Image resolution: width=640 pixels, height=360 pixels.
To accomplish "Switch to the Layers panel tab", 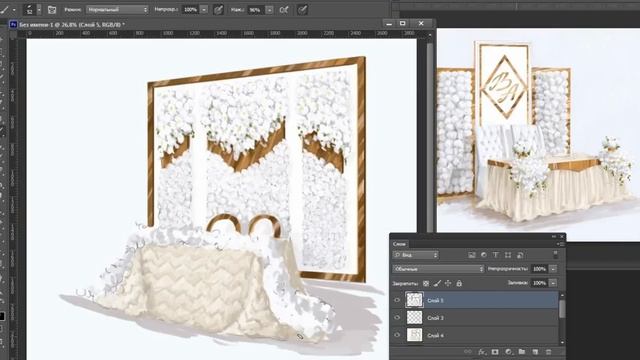I will click(x=399, y=244).
